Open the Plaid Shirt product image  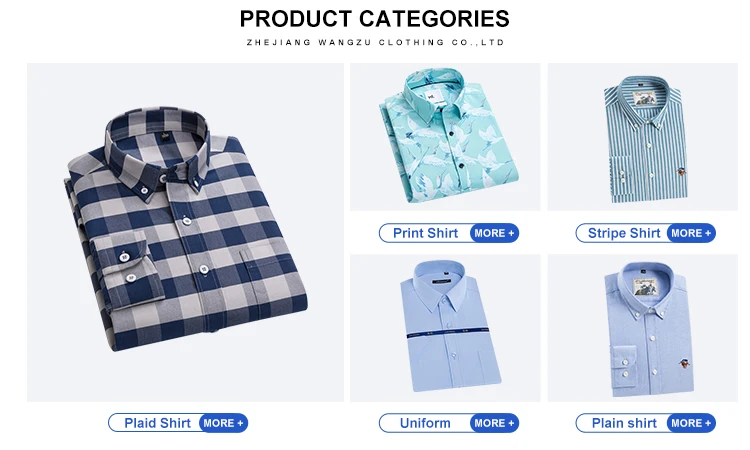[x=185, y=232]
